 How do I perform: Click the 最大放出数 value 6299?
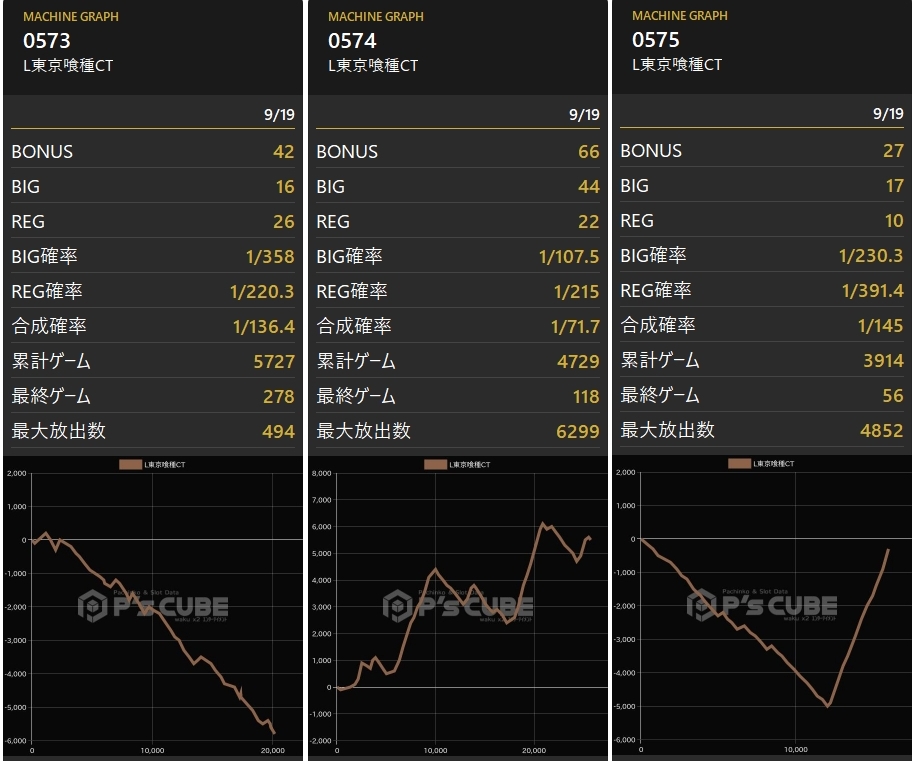pos(578,431)
